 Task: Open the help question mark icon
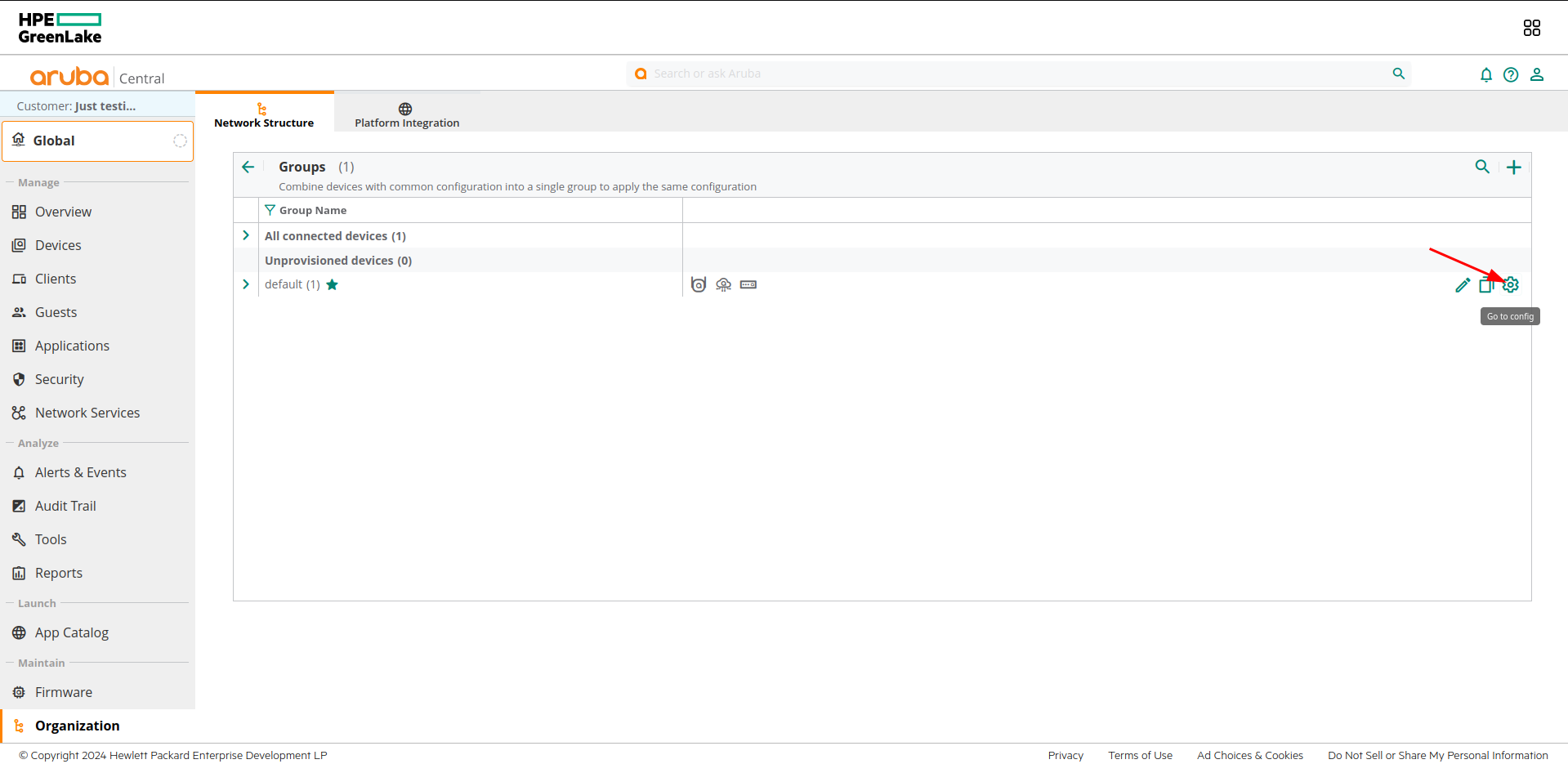click(1511, 75)
